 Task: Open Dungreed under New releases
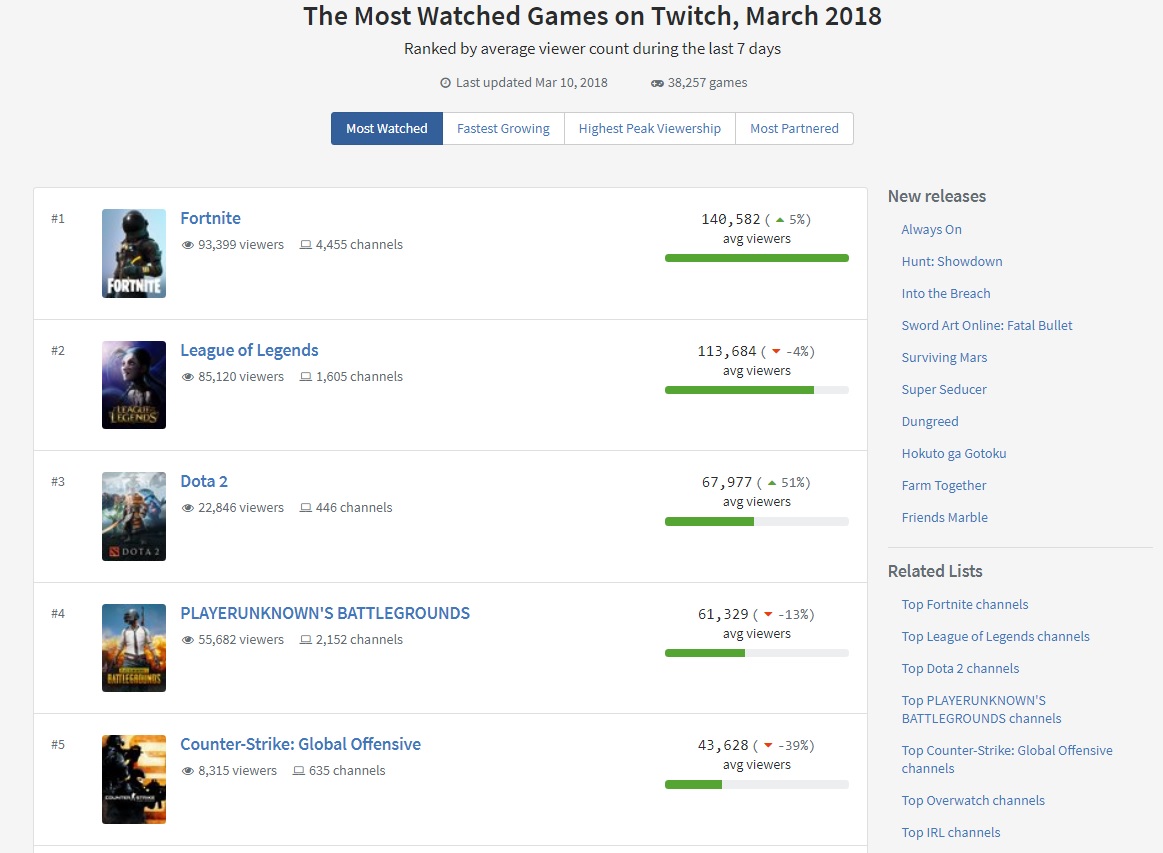pyautogui.click(x=930, y=421)
